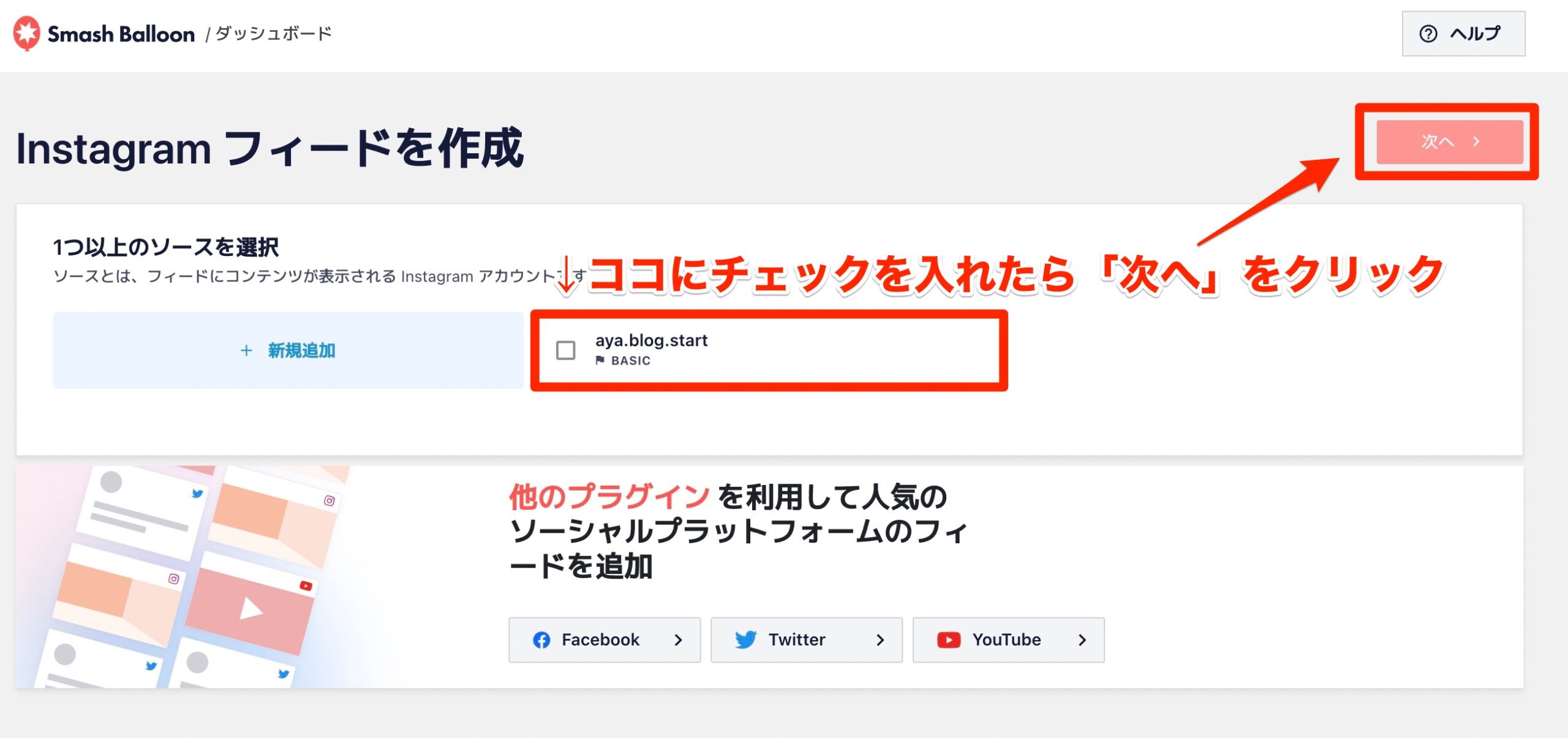
Task: Click the ダッシュボード breadcrumb text
Action: coord(273,33)
